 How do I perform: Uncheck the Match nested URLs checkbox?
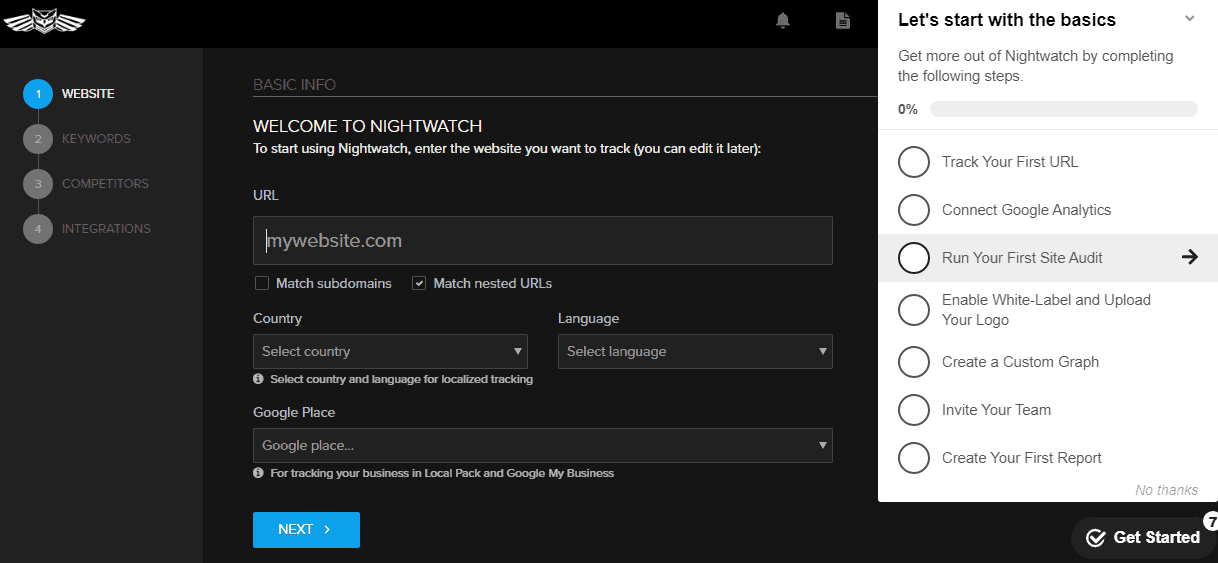point(419,283)
